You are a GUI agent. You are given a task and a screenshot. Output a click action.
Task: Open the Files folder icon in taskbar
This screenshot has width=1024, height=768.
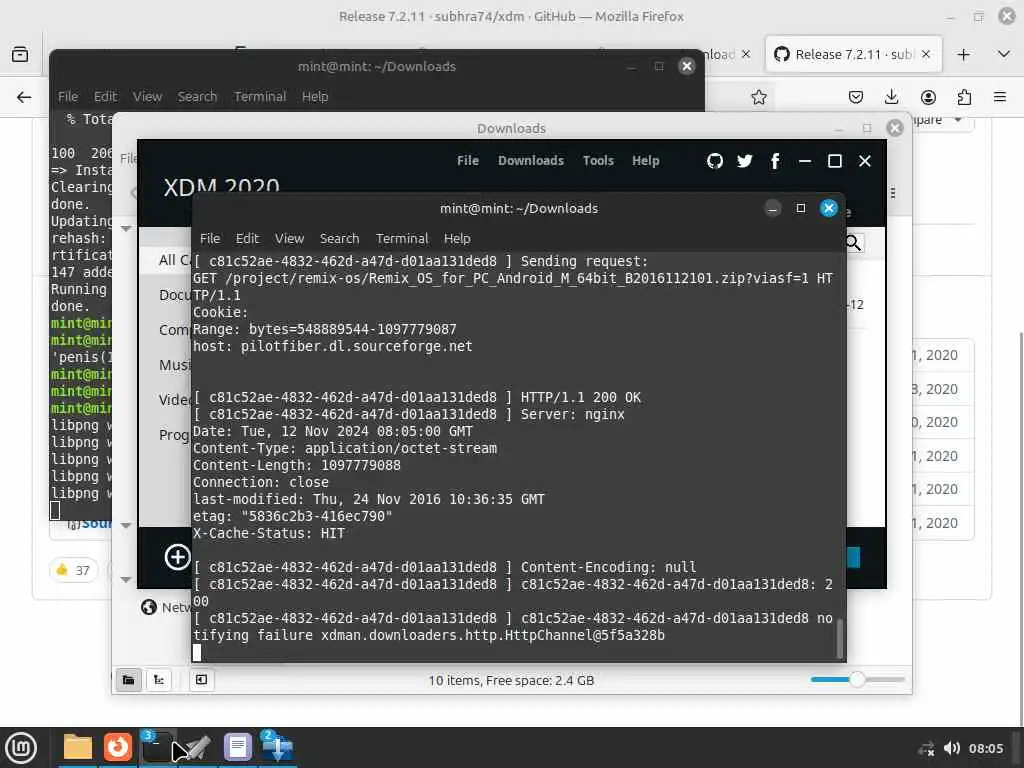[x=77, y=747]
